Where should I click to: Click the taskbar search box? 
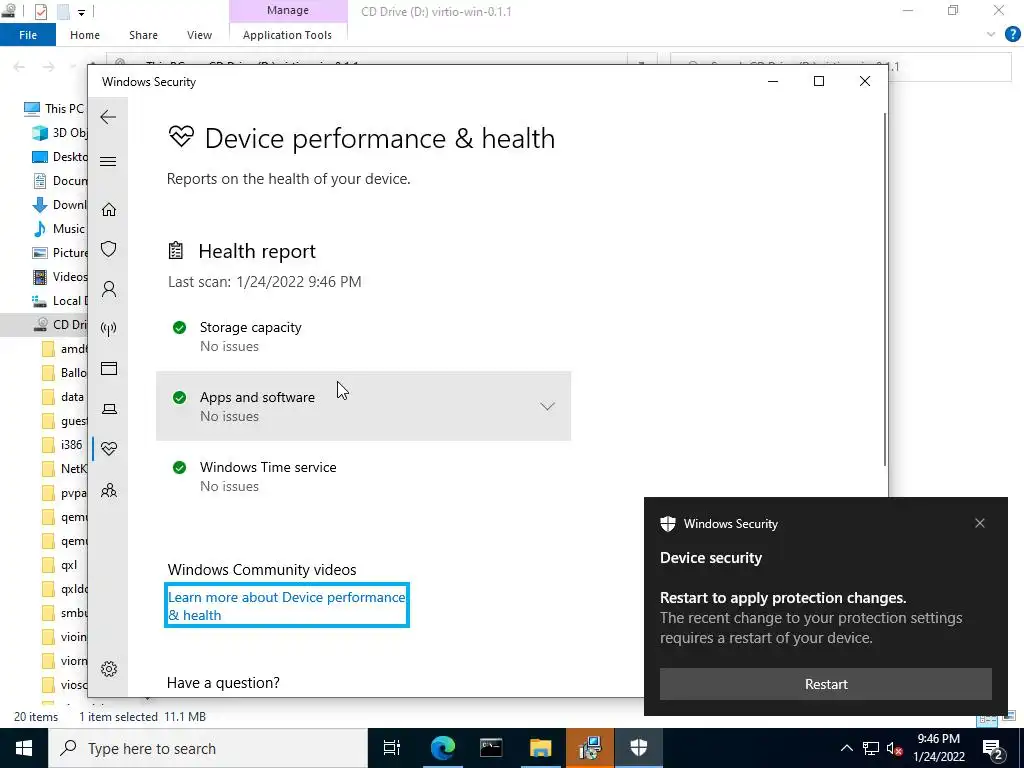point(208,748)
